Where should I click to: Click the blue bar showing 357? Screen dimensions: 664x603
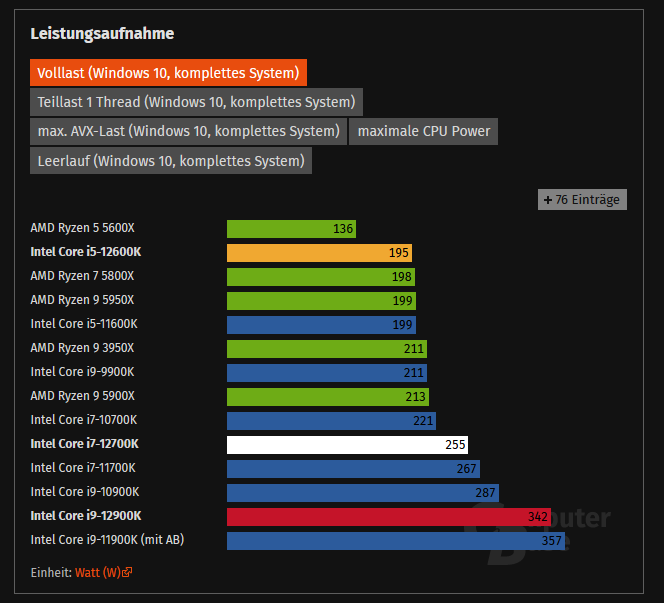tap(396, 541)
